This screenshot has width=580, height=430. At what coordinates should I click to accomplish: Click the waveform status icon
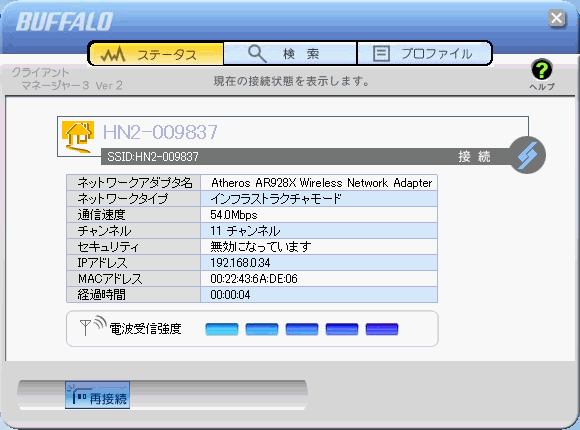(x=113, y=55)
